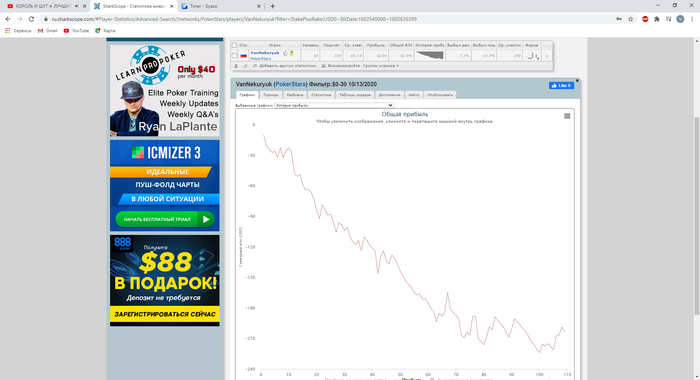Click the chart hamburger export menu icon
700x380 pixels.
coord(567,116)
